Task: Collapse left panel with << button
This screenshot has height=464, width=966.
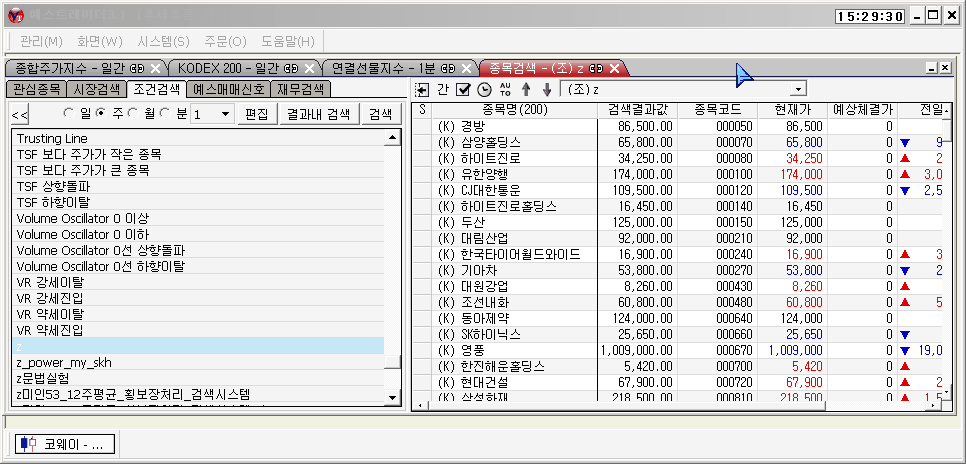Action: (20, 114)
